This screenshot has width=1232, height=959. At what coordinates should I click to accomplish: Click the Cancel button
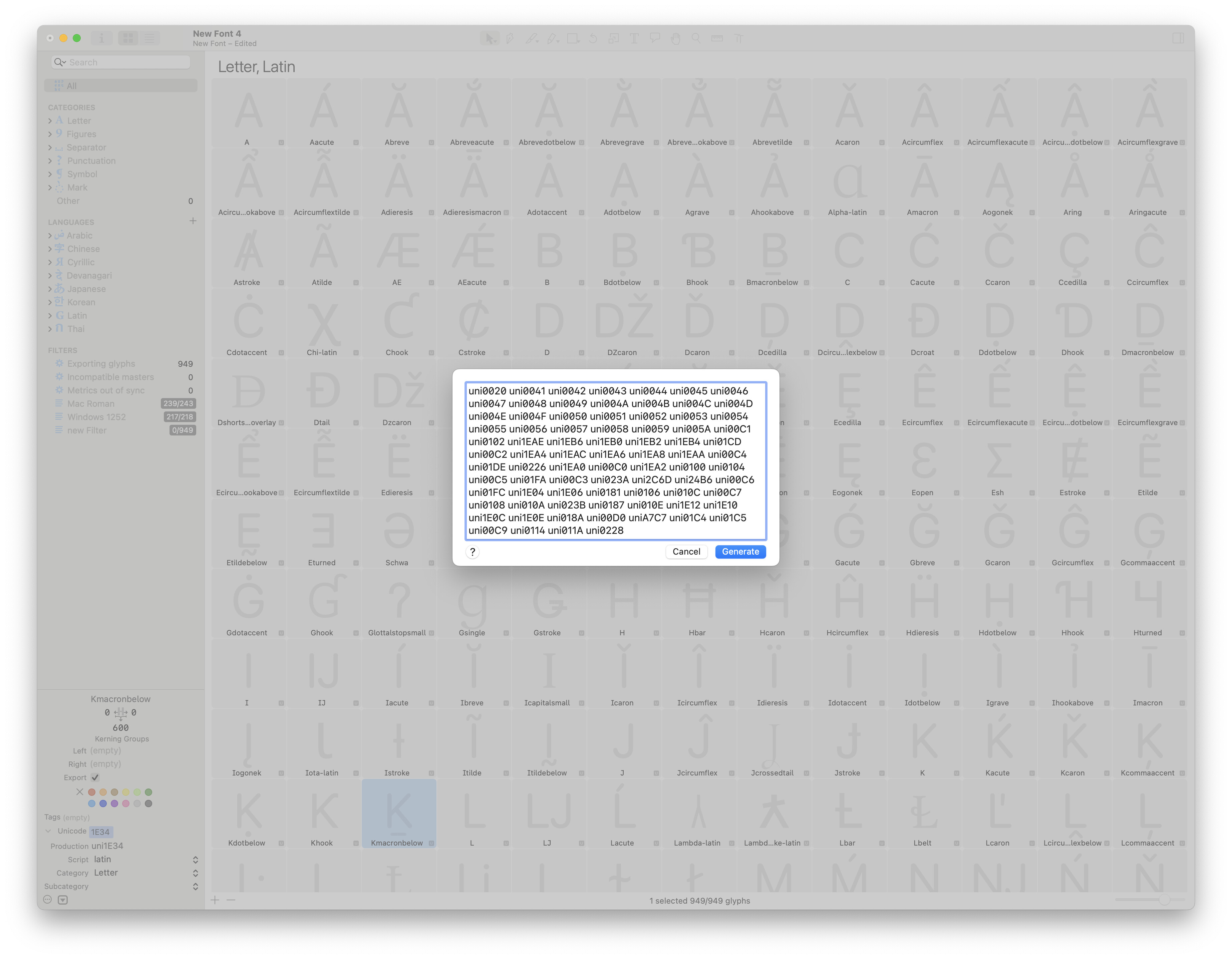click(686, 552)
